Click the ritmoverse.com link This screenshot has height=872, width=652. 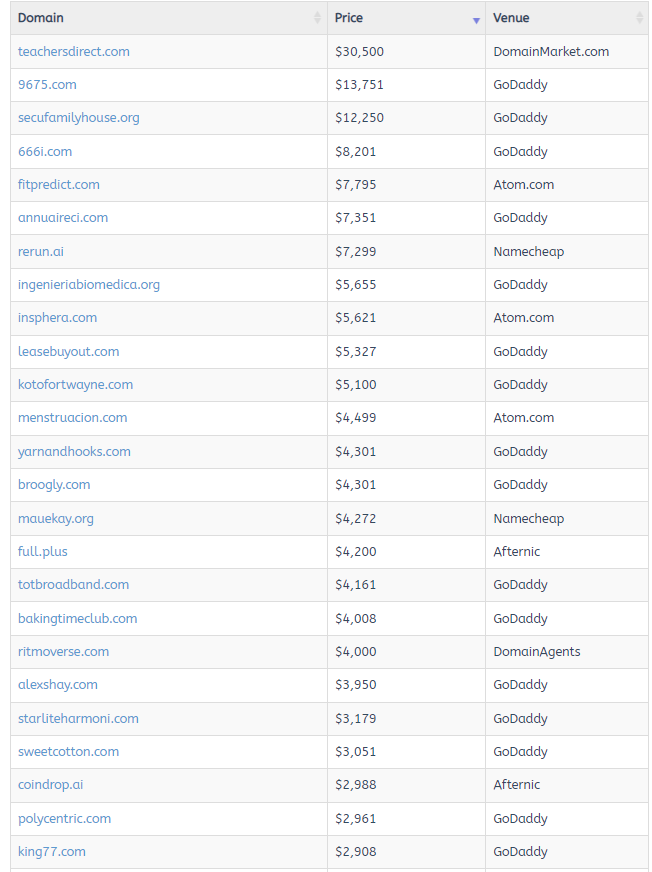pos(64,651)
